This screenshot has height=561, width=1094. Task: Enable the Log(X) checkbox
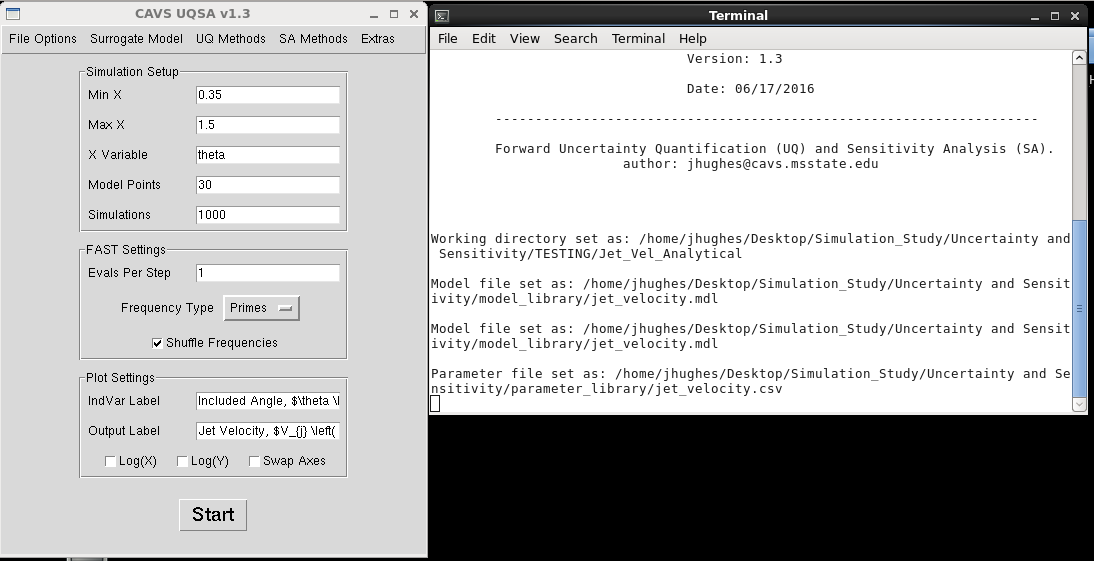pyautogui.click(x=111, y=462)
